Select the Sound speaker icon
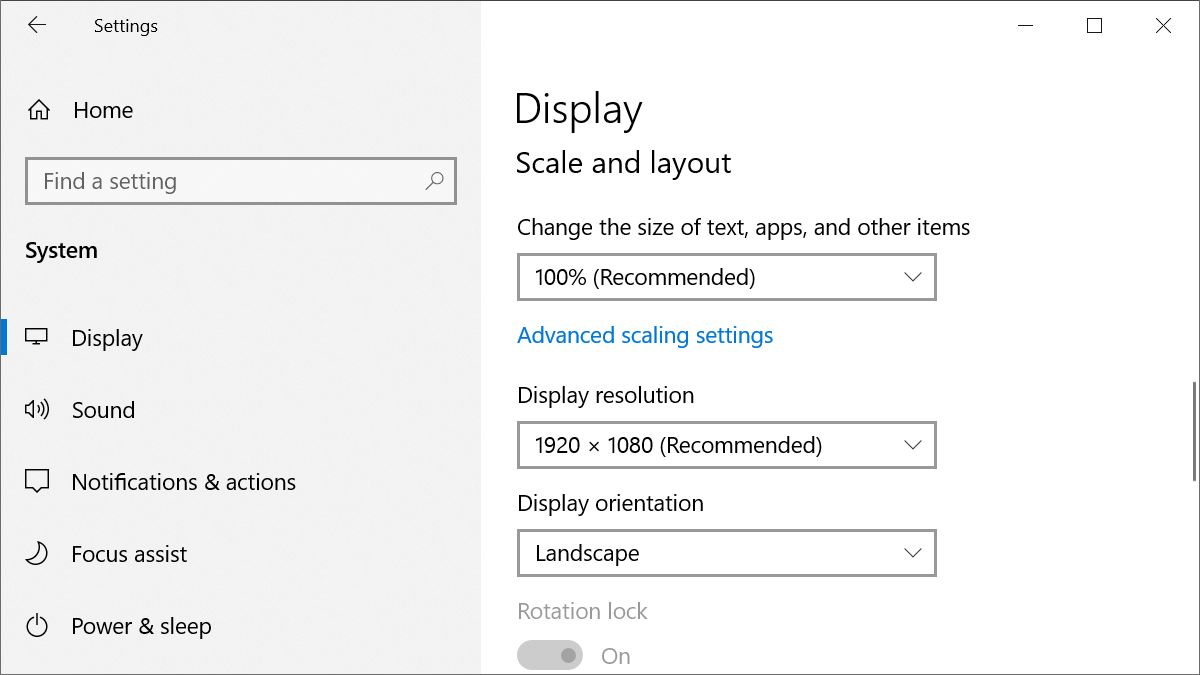This screenshot has height=675, width=1200. tap(37, 410)
